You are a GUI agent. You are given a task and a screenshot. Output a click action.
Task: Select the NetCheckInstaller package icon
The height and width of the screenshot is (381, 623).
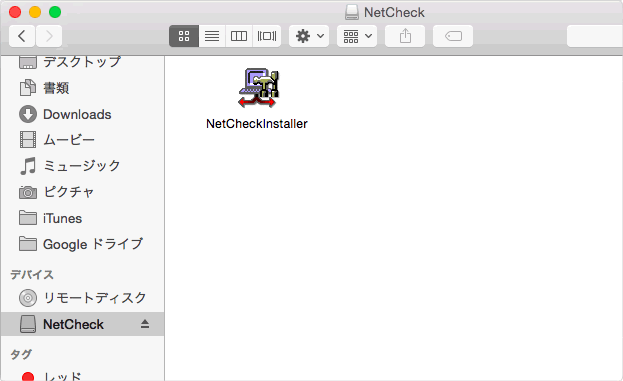tap(258, 88)
